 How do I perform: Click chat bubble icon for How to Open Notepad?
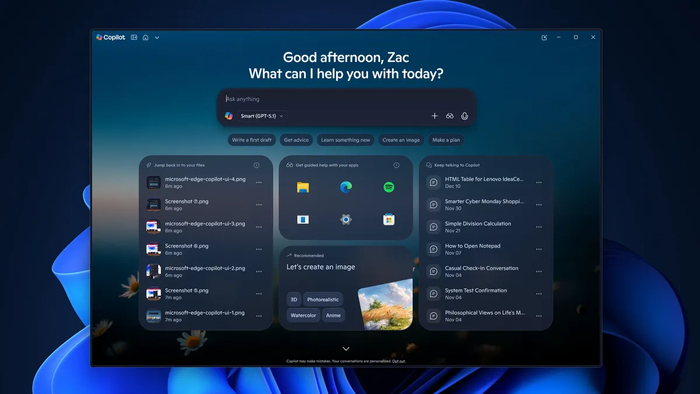click(433, 249)
